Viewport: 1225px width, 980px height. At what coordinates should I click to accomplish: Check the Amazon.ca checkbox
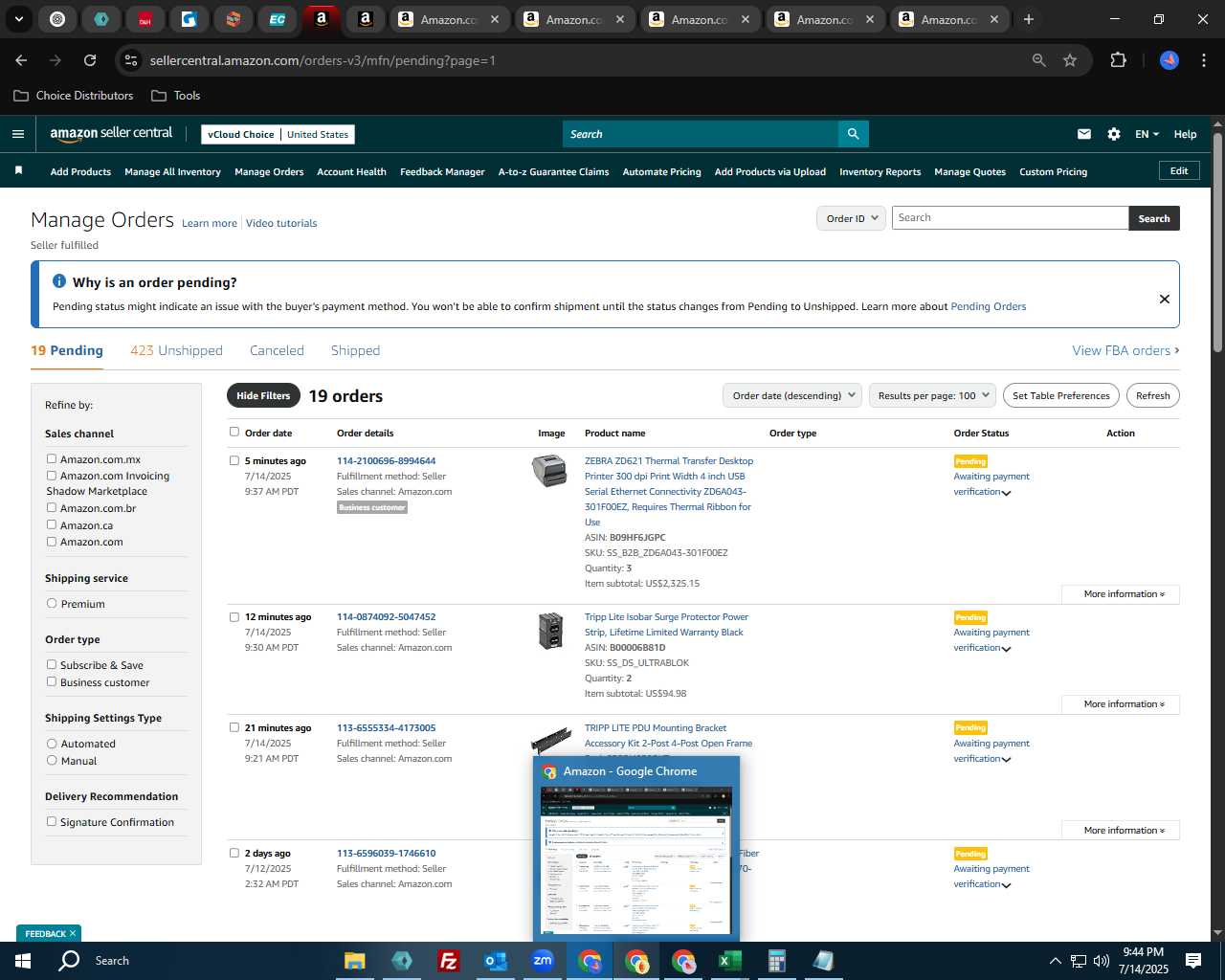coord(52,524)
